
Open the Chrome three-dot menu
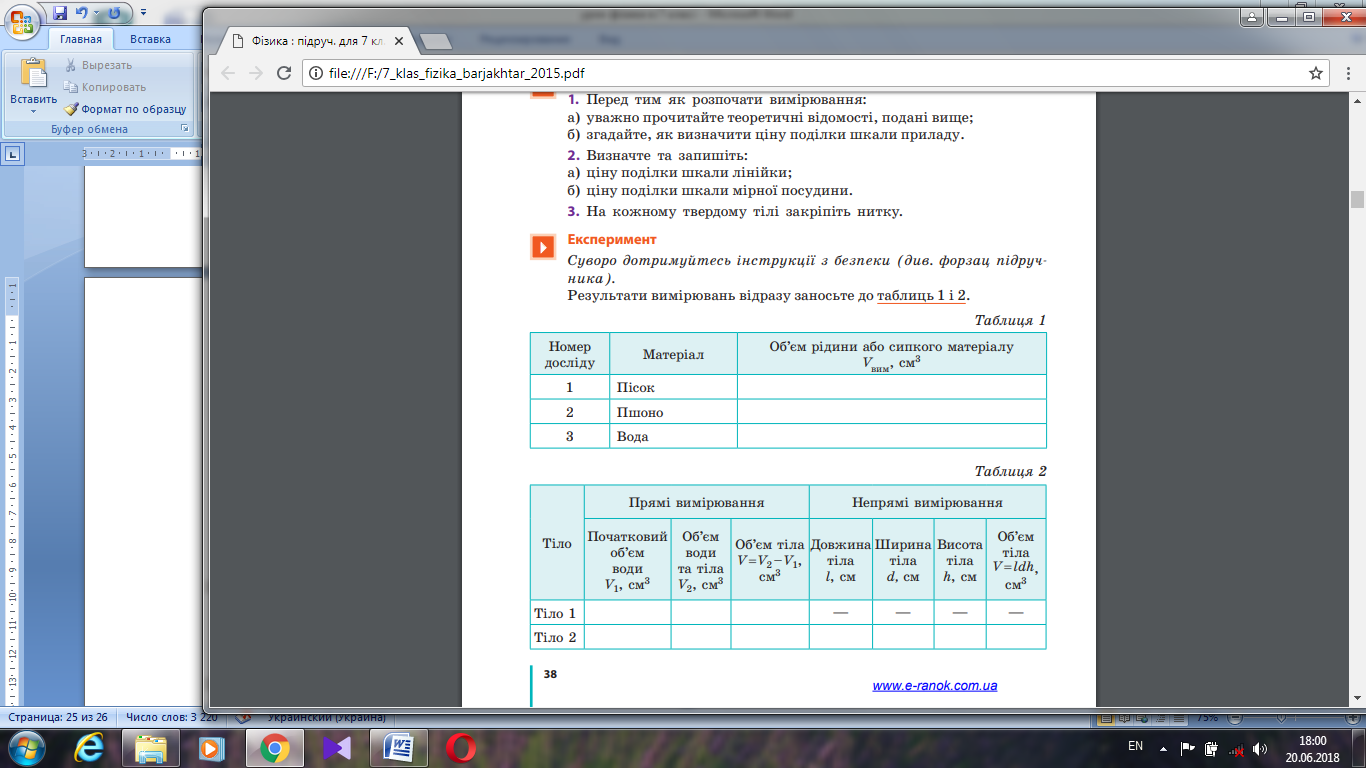1346,73
